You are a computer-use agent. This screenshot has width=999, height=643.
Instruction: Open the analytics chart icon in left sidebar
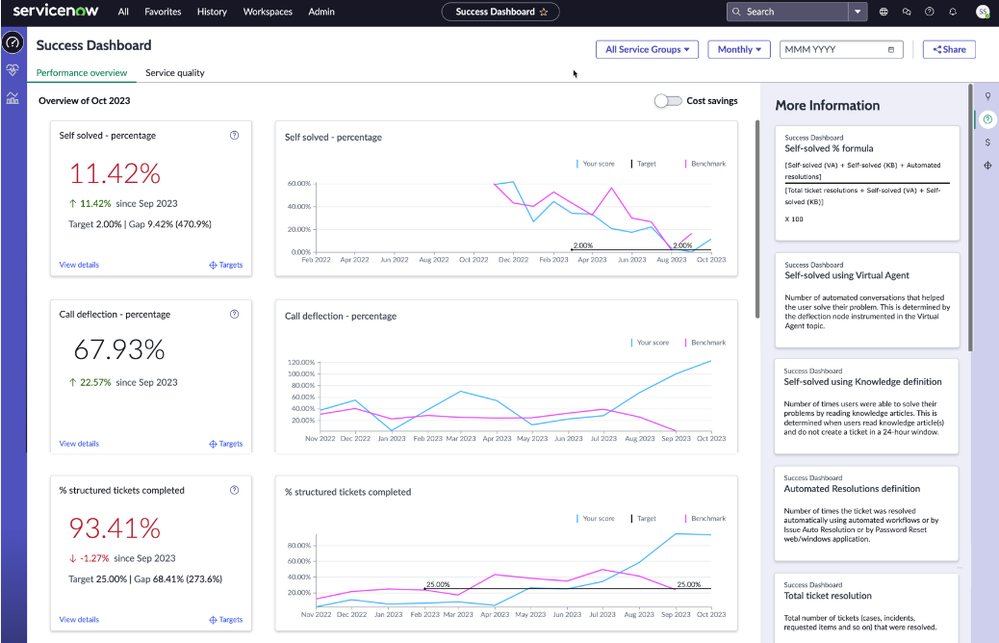click(x=12, y=98)
